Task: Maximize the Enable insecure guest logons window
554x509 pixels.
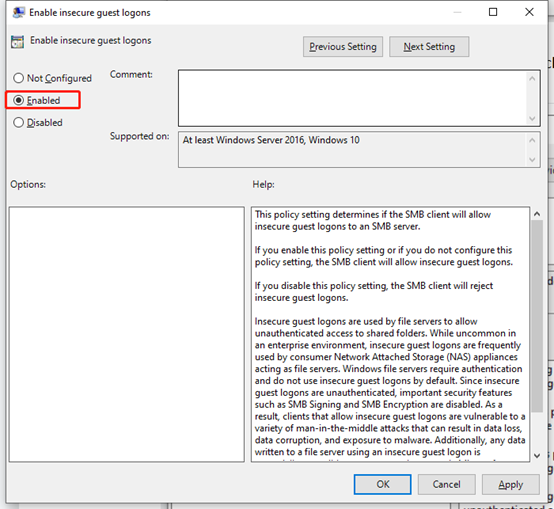Action: pos(493,12)
